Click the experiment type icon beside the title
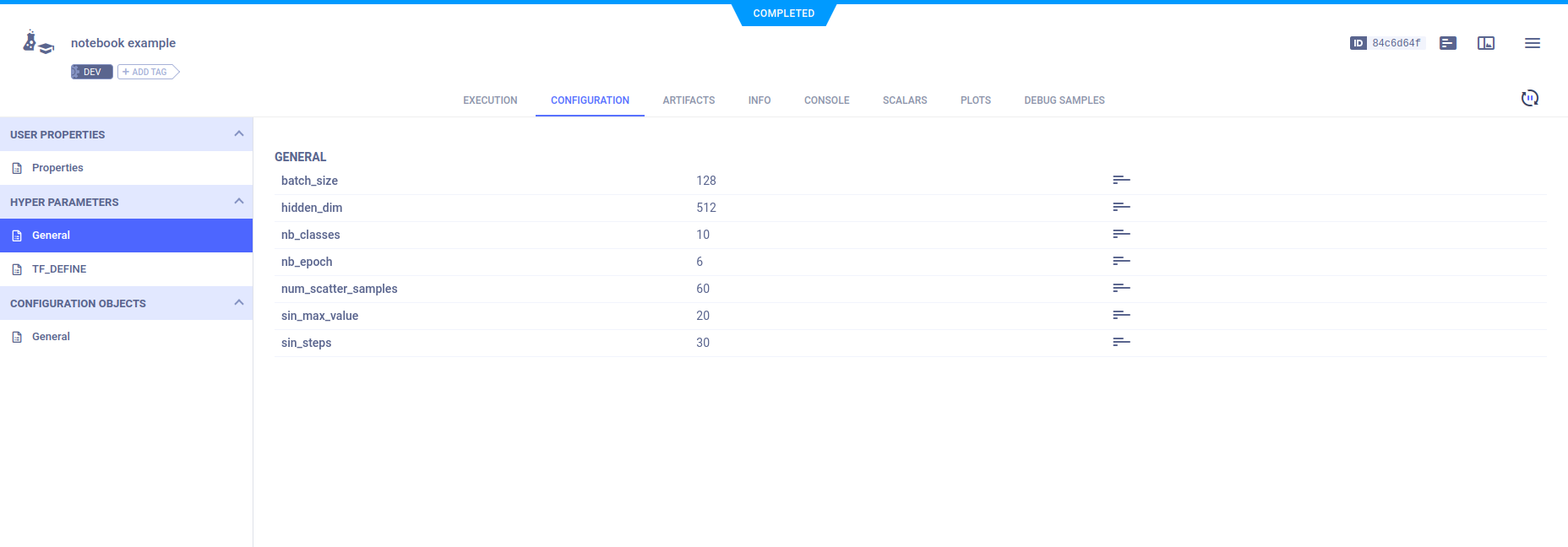1568x547 pixels. [x=38, y=42]
